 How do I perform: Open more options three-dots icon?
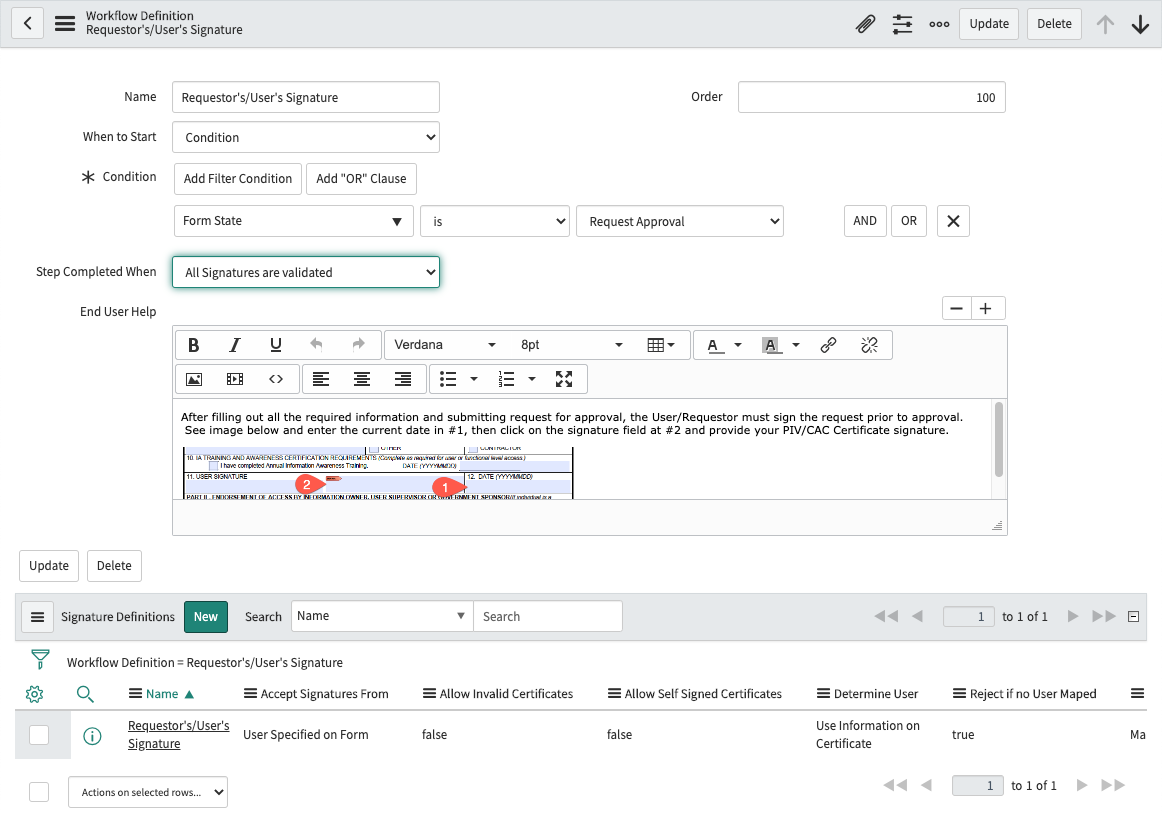coord(939,24)
